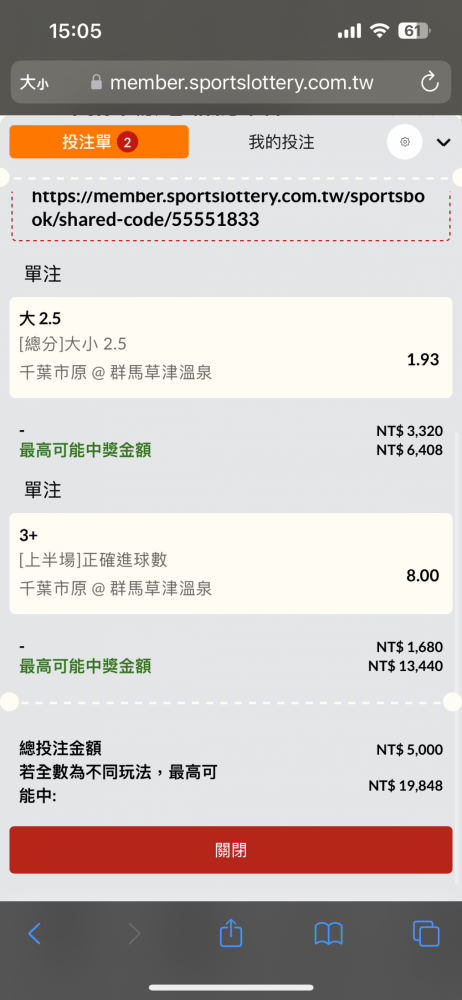Switch to 我的投注 tab
Image resolution: width=462 pixels, height=1000 pixels.
coord(281,142)
